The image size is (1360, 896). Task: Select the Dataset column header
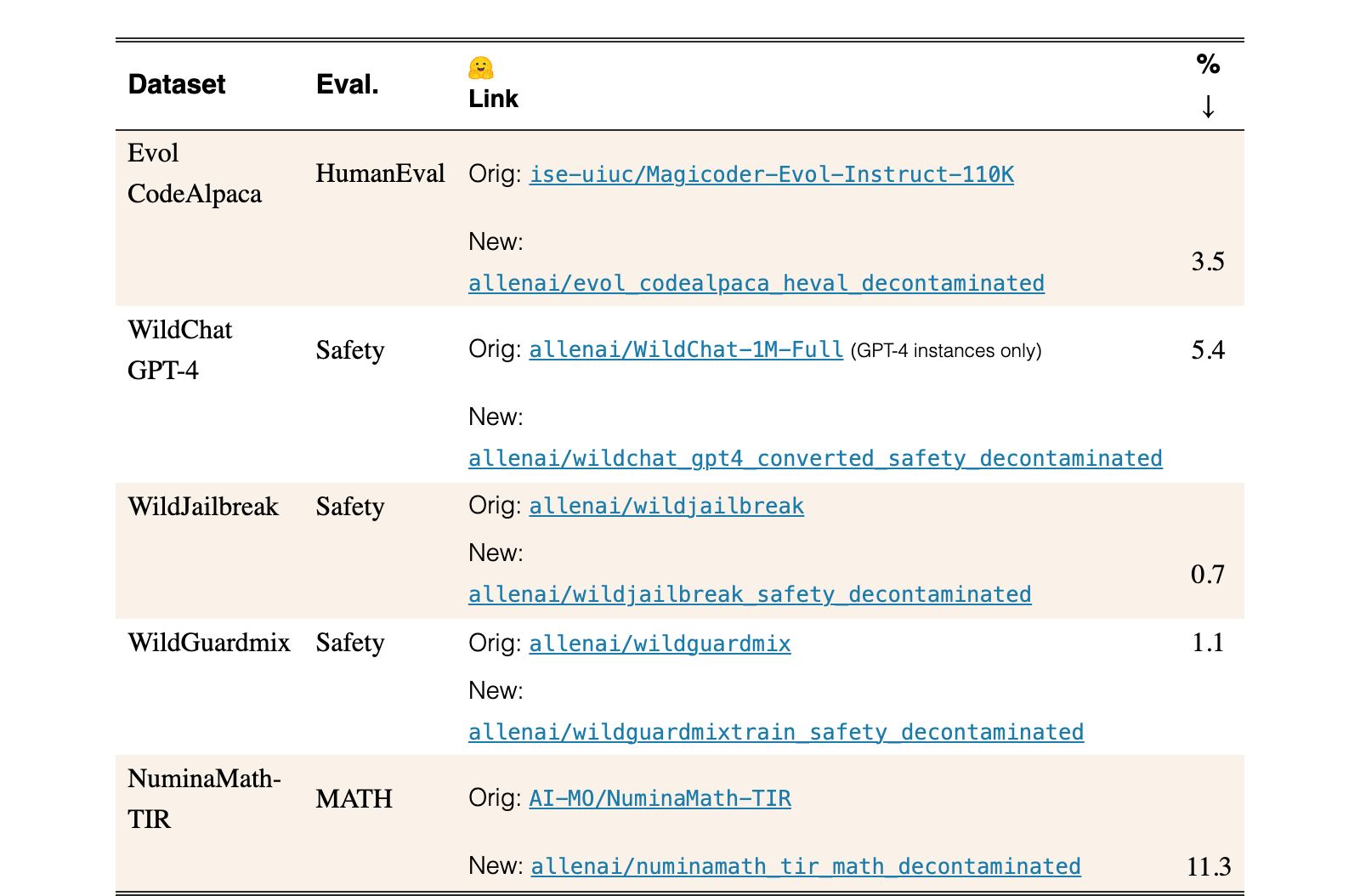(177, 84)
